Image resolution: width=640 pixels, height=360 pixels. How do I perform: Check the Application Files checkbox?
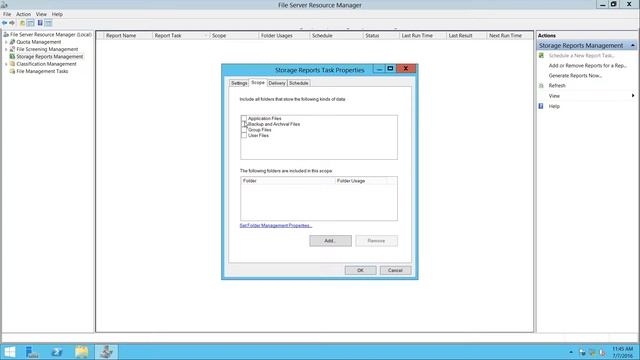click(244, 118)
